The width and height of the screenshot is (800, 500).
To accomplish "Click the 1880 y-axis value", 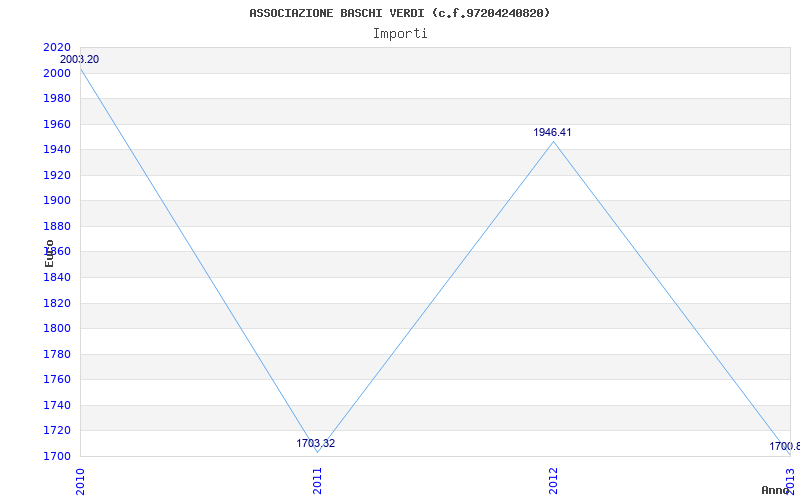I will (x=57, y=226).
